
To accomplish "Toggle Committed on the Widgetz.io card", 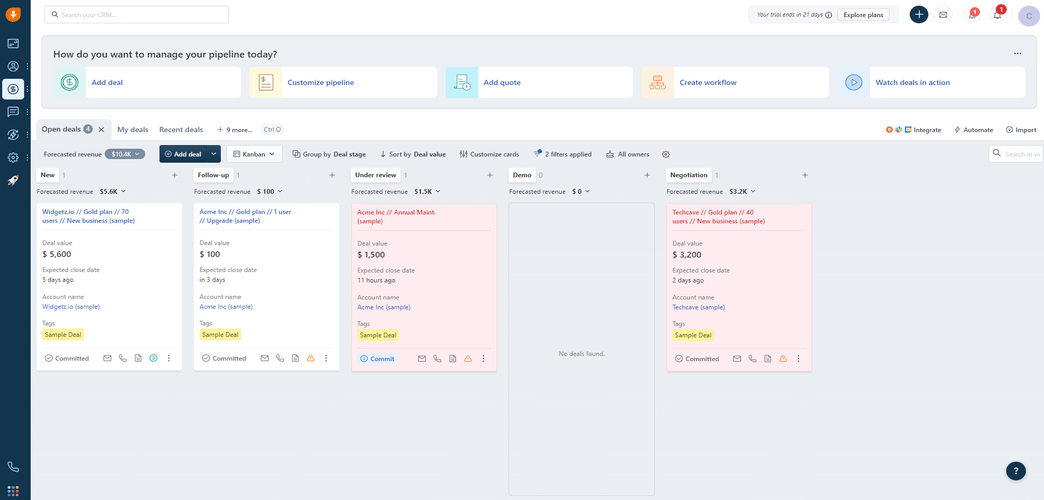I will coord(67,358).
